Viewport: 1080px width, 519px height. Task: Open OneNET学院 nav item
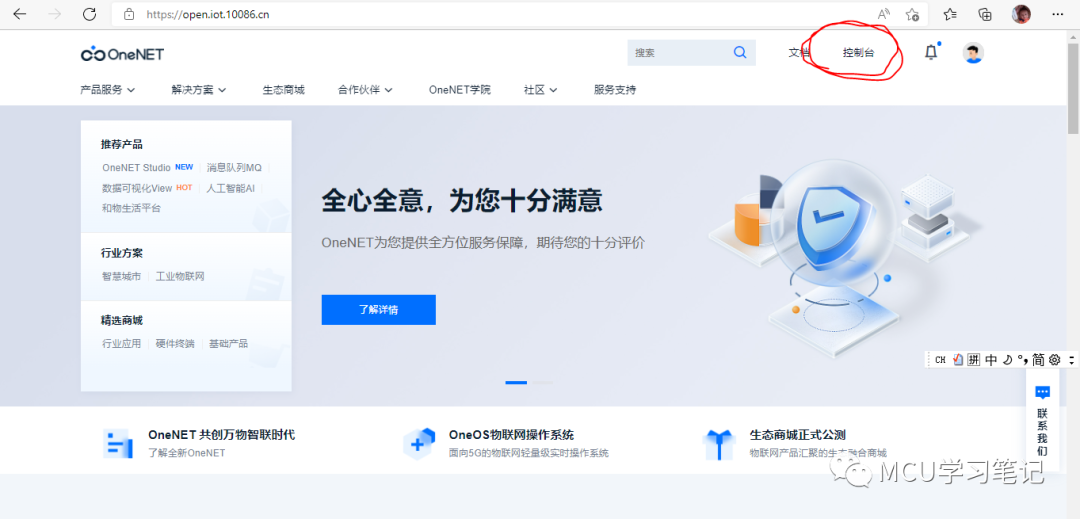coord(459,89)
